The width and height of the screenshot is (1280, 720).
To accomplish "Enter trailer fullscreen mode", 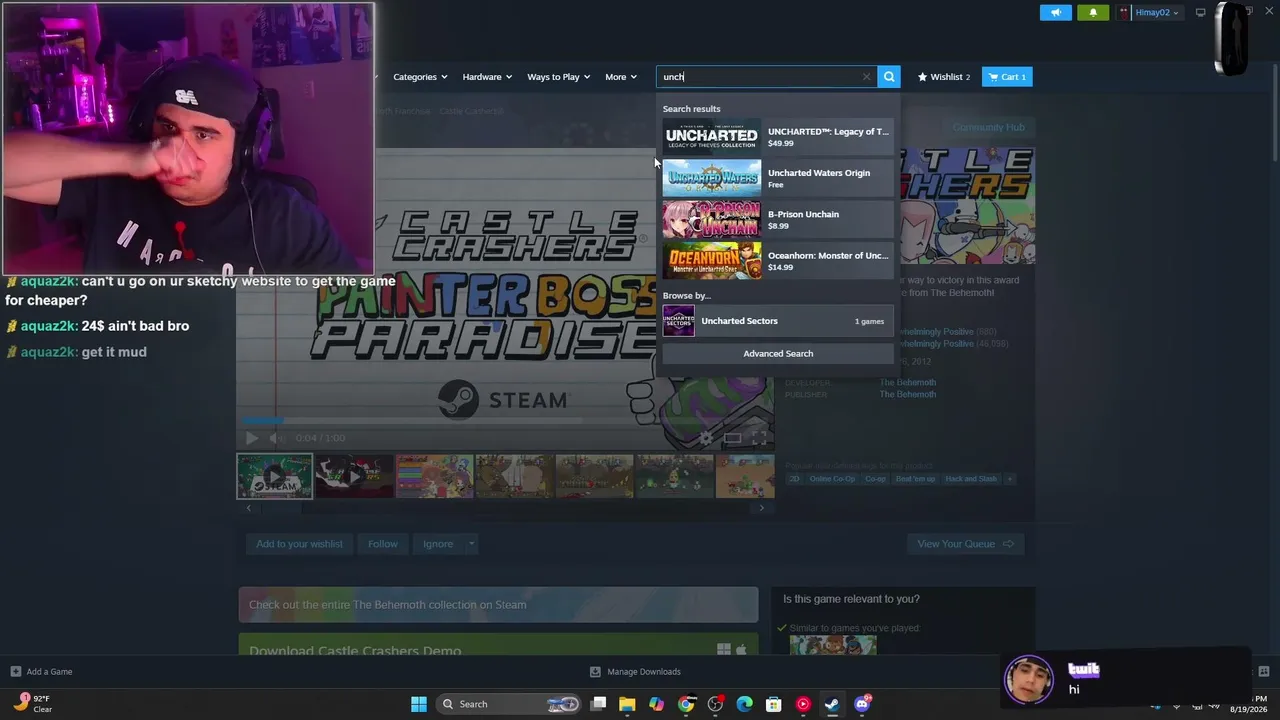I will [759, 438].
